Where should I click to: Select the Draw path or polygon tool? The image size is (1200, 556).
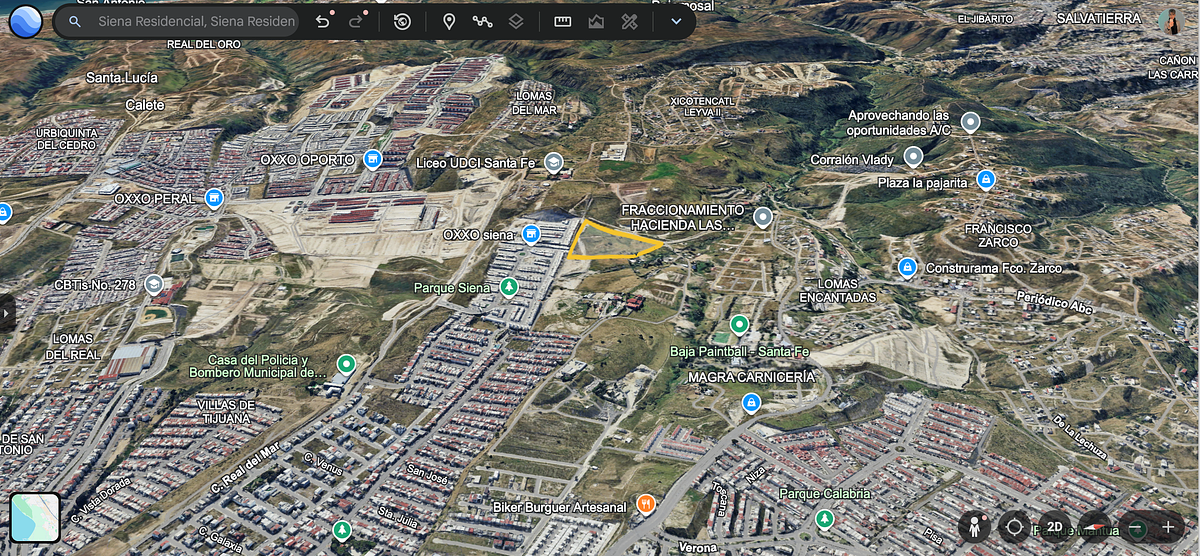click(x=482, y=21)
